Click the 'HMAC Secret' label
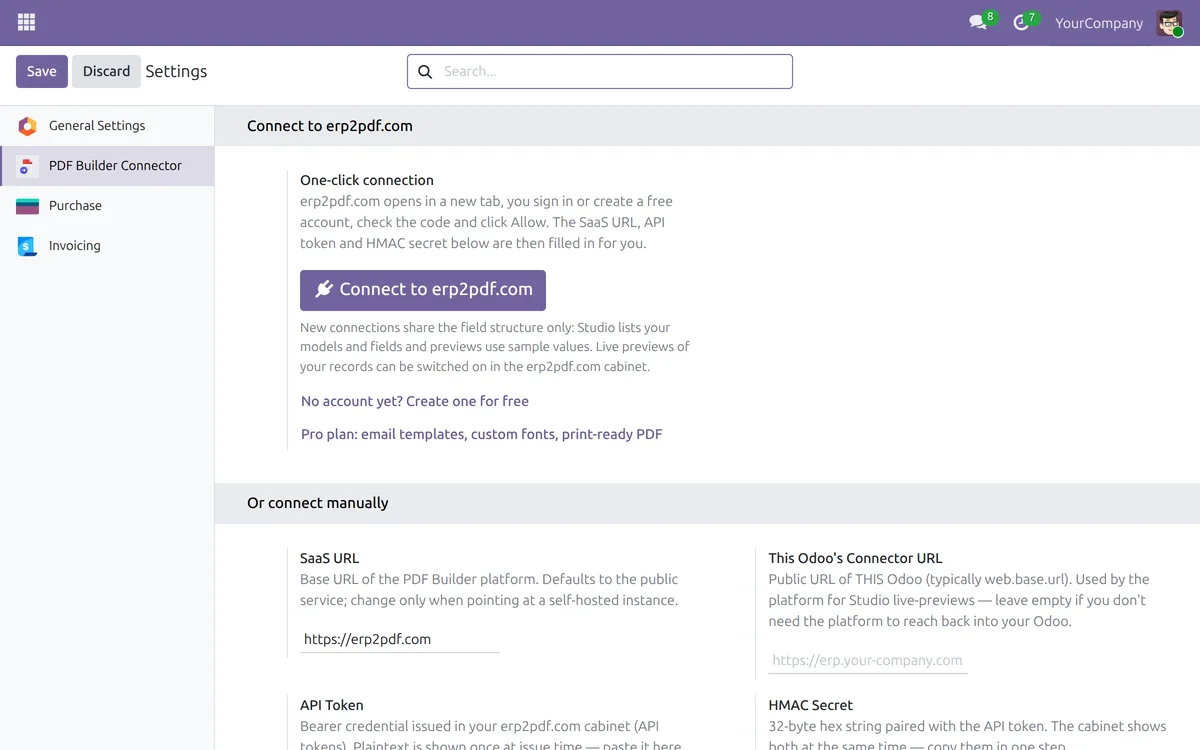This screenshot has height=750, width=1200. coord(811,705)
